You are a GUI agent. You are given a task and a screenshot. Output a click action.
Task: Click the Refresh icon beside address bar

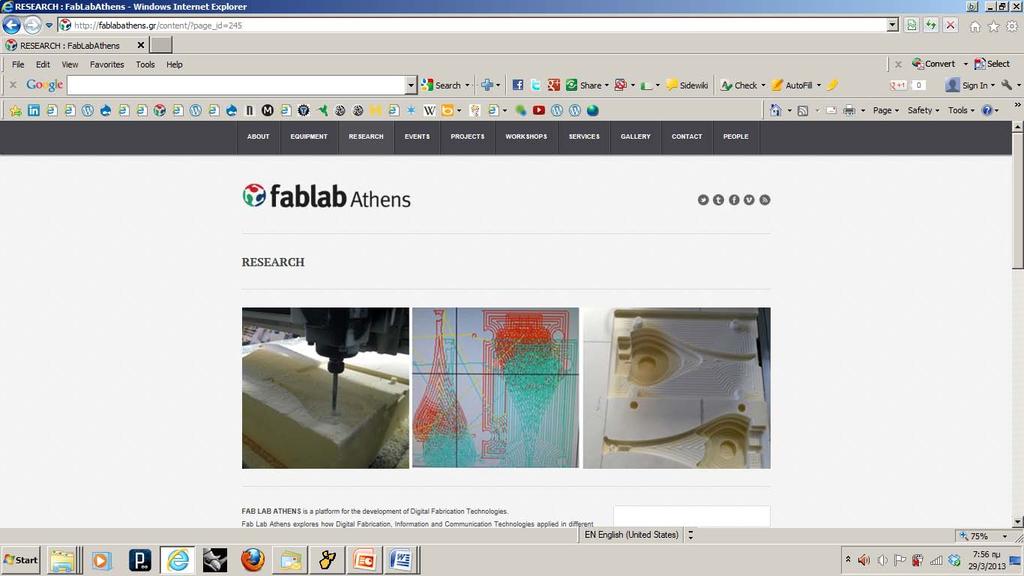click(x=931, y=25)
